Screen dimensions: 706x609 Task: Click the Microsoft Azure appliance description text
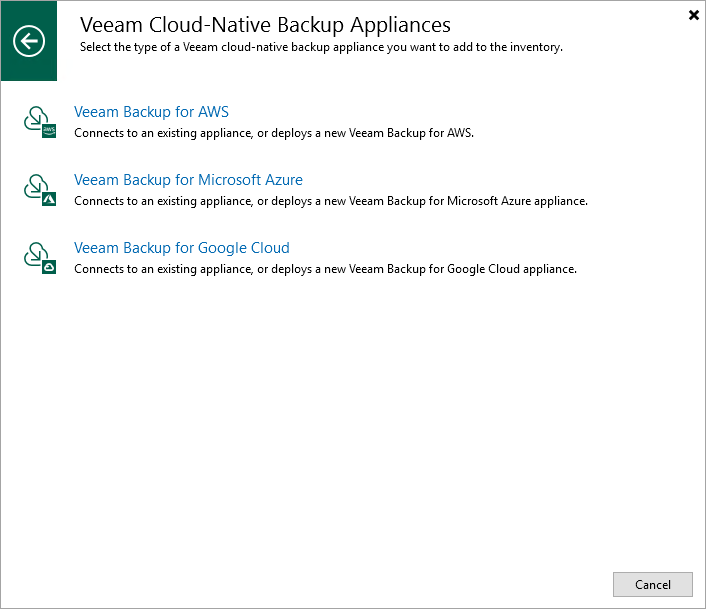tap(331, 201)
